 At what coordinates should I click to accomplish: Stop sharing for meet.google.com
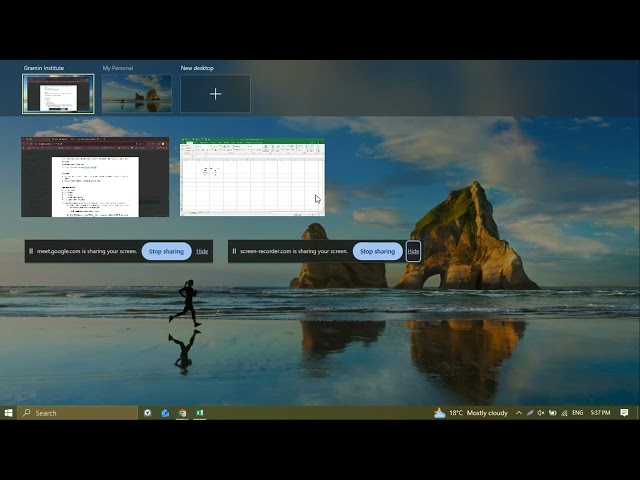click(x=166, y=251)
